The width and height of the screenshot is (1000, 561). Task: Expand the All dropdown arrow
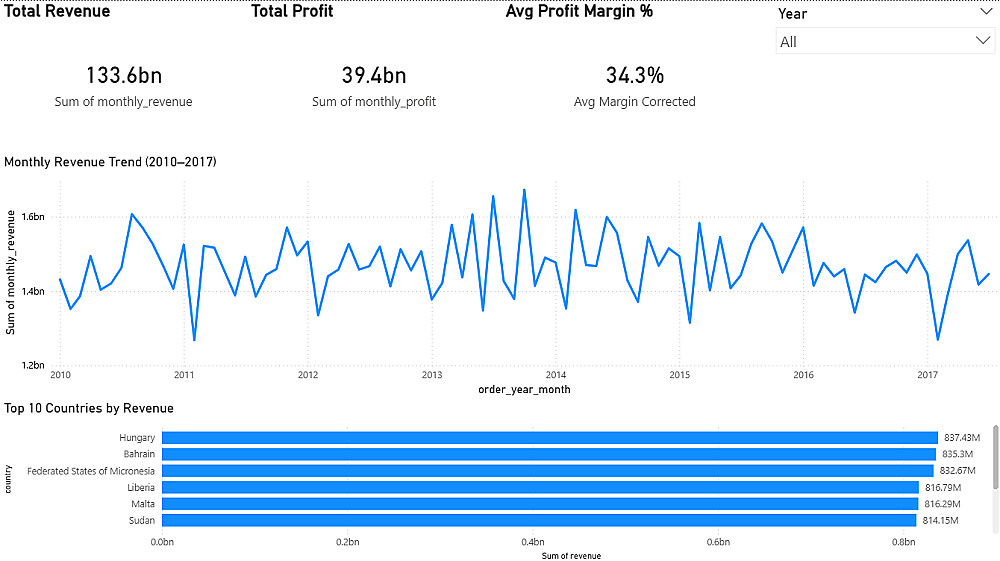coord(983,41)
